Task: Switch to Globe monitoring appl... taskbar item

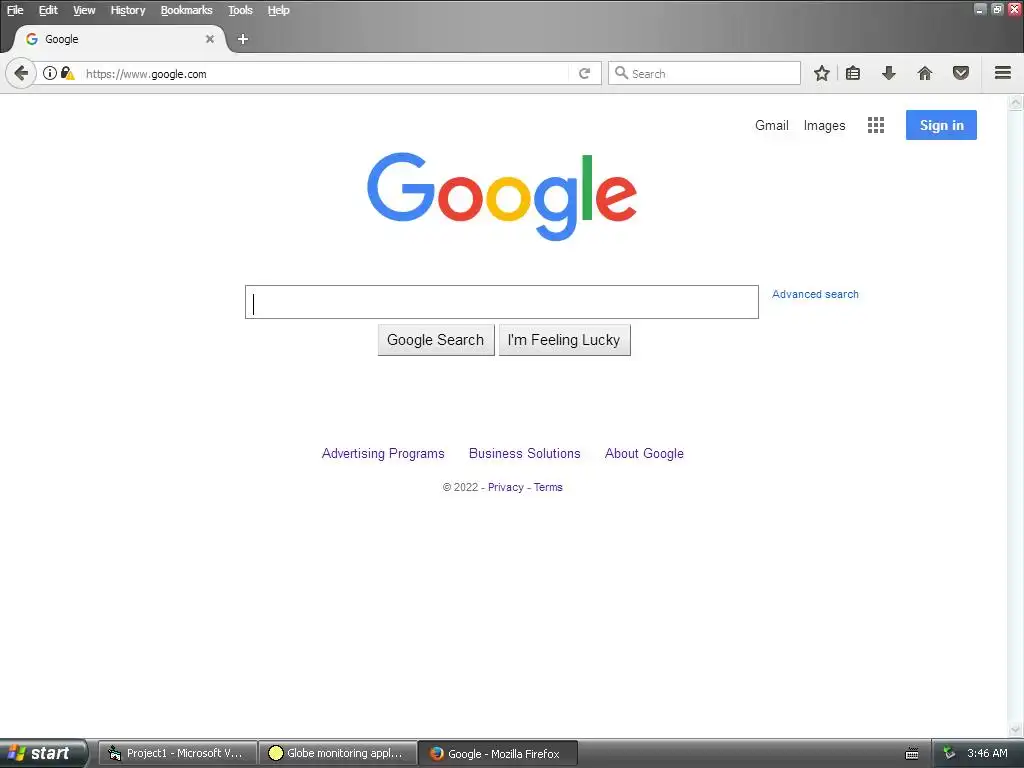Action: point(338,753)
